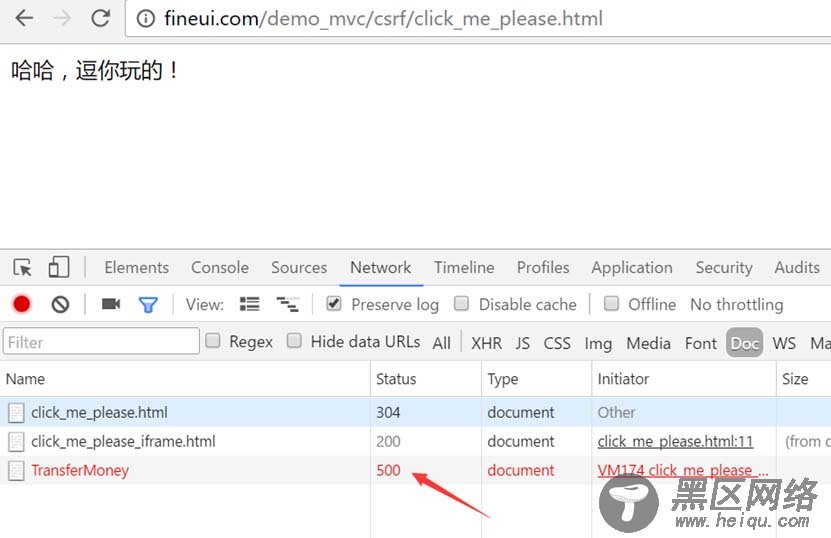Filter requests by JS
Viewport: 831px width, 538px height.
click(x=523, y=343)
